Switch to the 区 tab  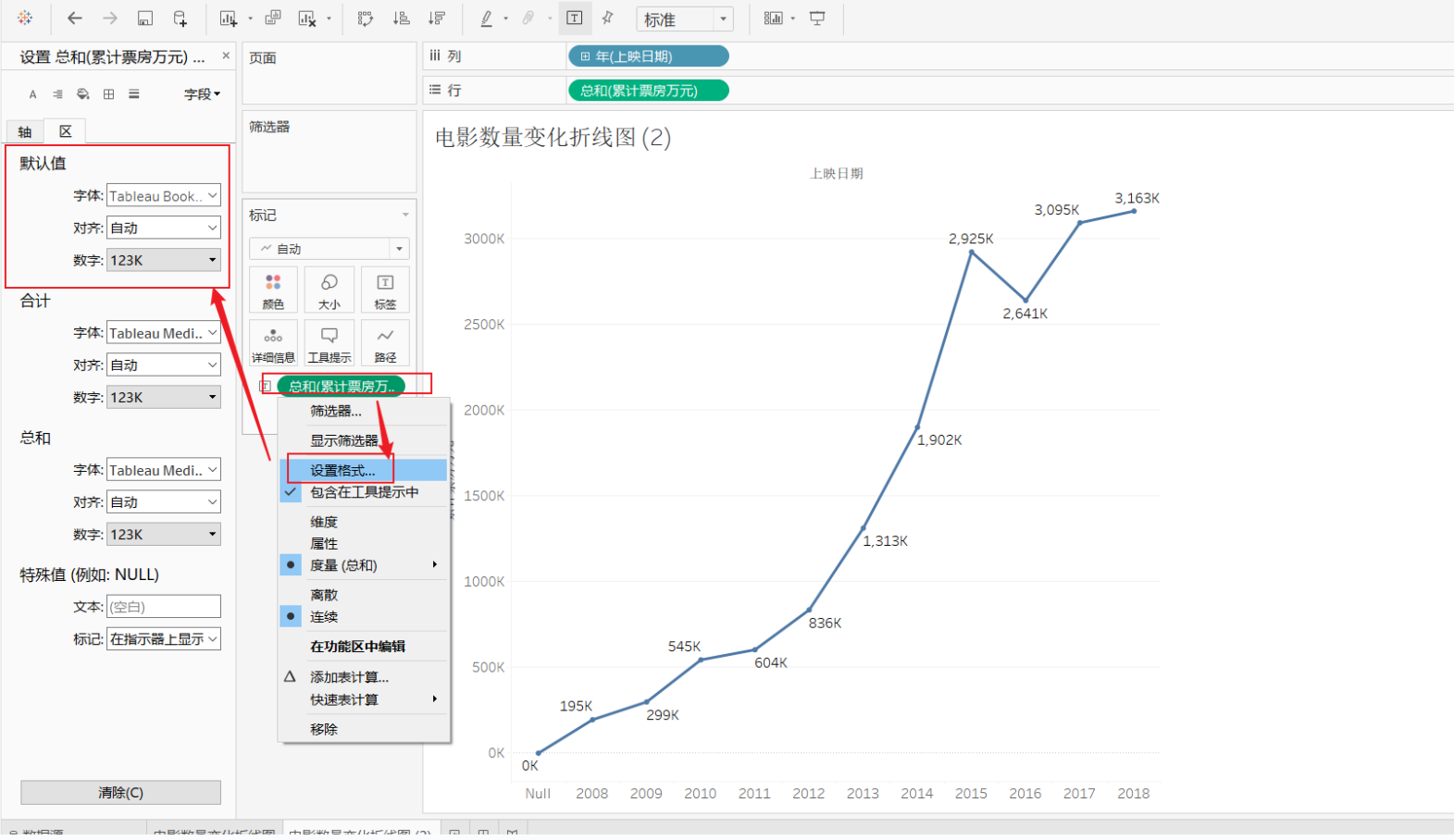click(x=66, y=131)
